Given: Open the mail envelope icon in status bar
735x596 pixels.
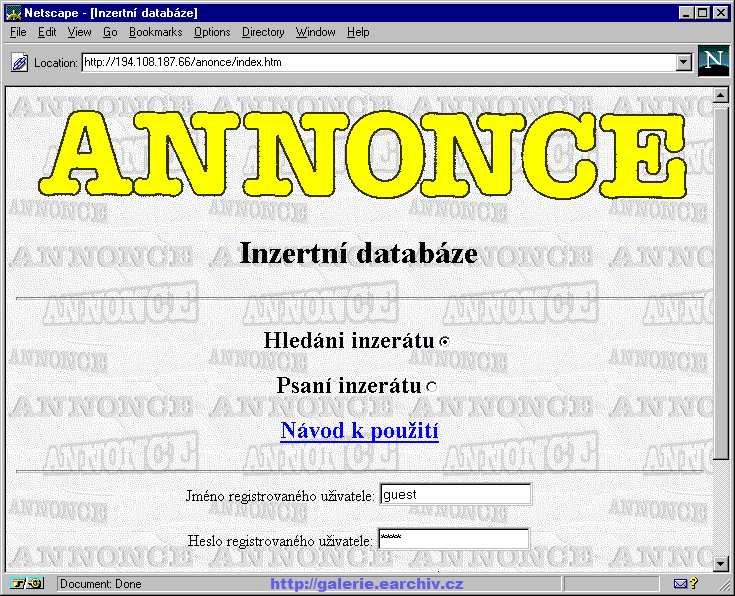Looking at the screenshot, I should pos(680,584).
